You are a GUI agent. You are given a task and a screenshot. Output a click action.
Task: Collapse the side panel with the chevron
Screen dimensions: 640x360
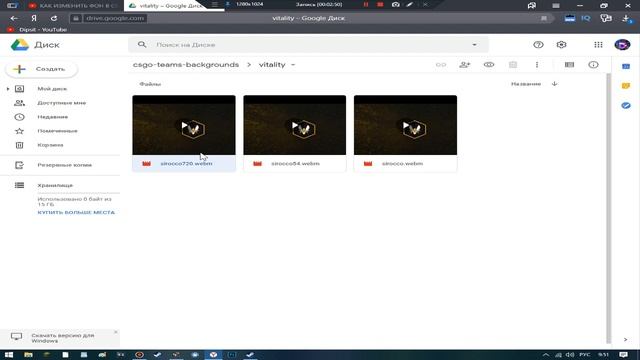625,339
